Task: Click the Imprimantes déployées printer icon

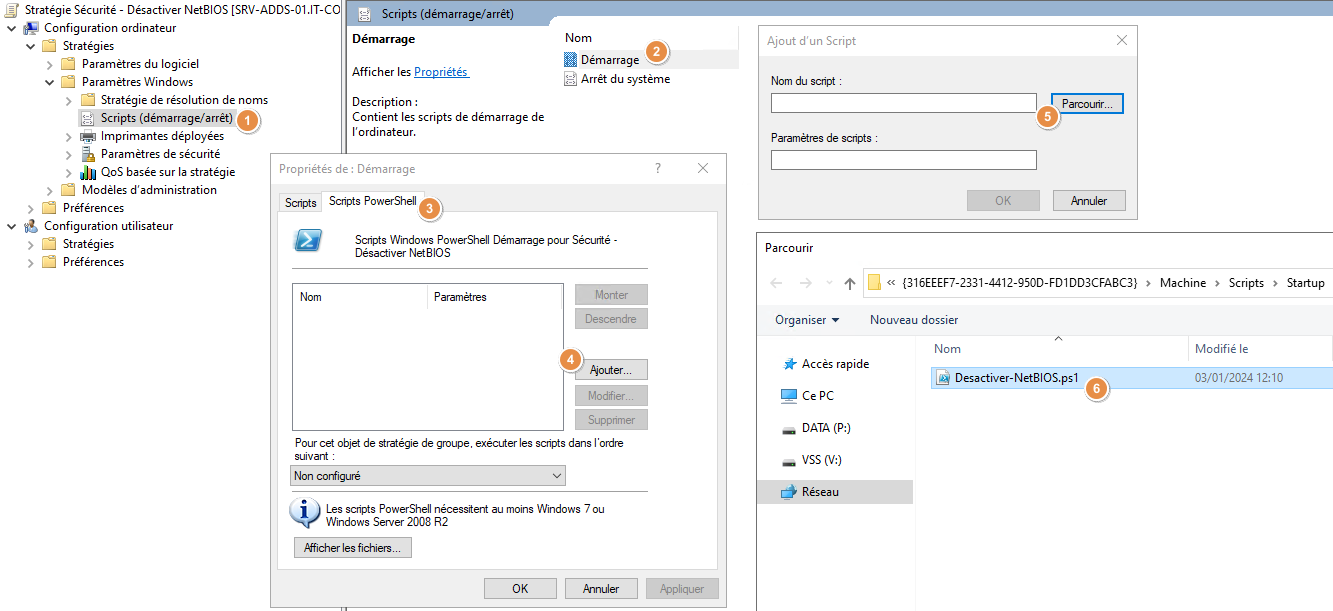Action: 88,136
